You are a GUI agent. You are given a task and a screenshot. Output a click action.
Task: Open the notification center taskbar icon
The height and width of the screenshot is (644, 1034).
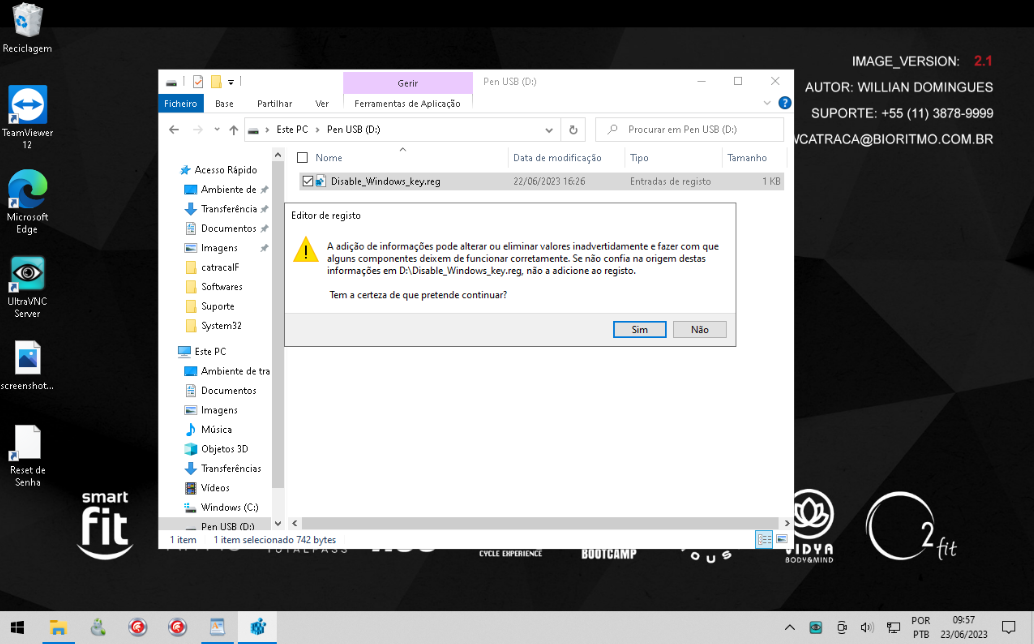1008,628
